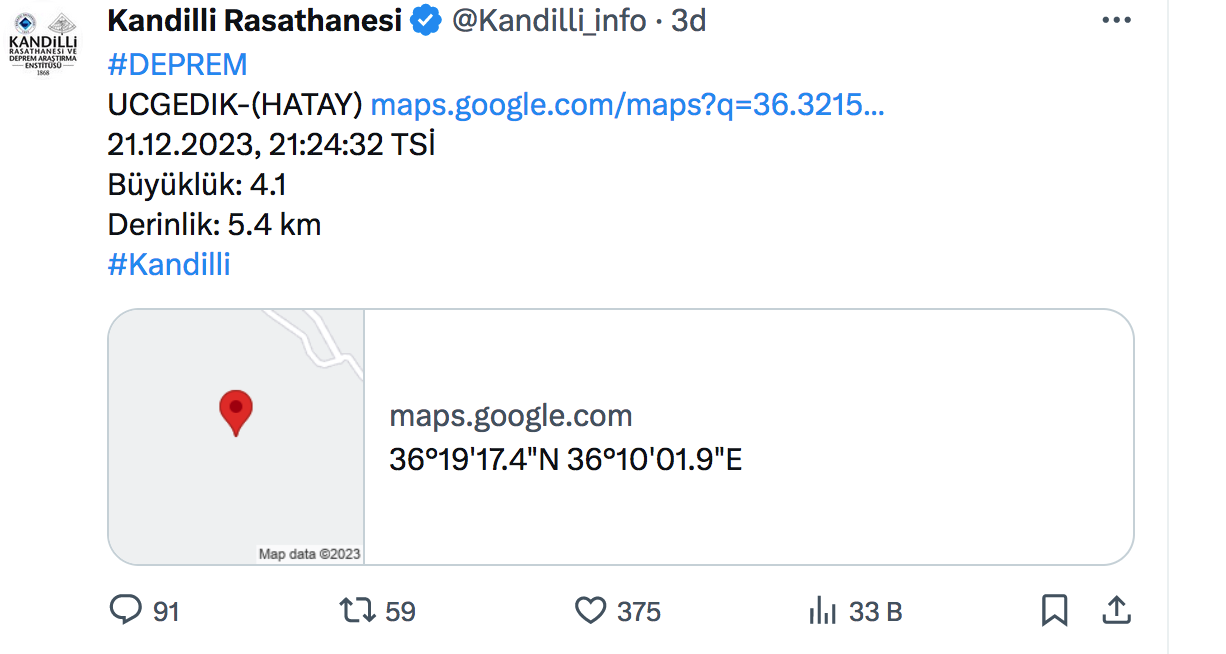Click the 375 likes count
This screenshot has height=654, width=1226.
pyautogui.click(x=639, y=611)
